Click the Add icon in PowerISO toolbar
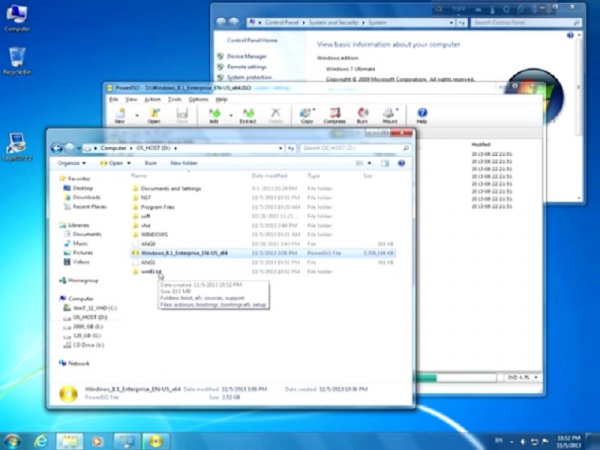The height and width of the screenshot is (450, 600). click(x=214, y=115)
